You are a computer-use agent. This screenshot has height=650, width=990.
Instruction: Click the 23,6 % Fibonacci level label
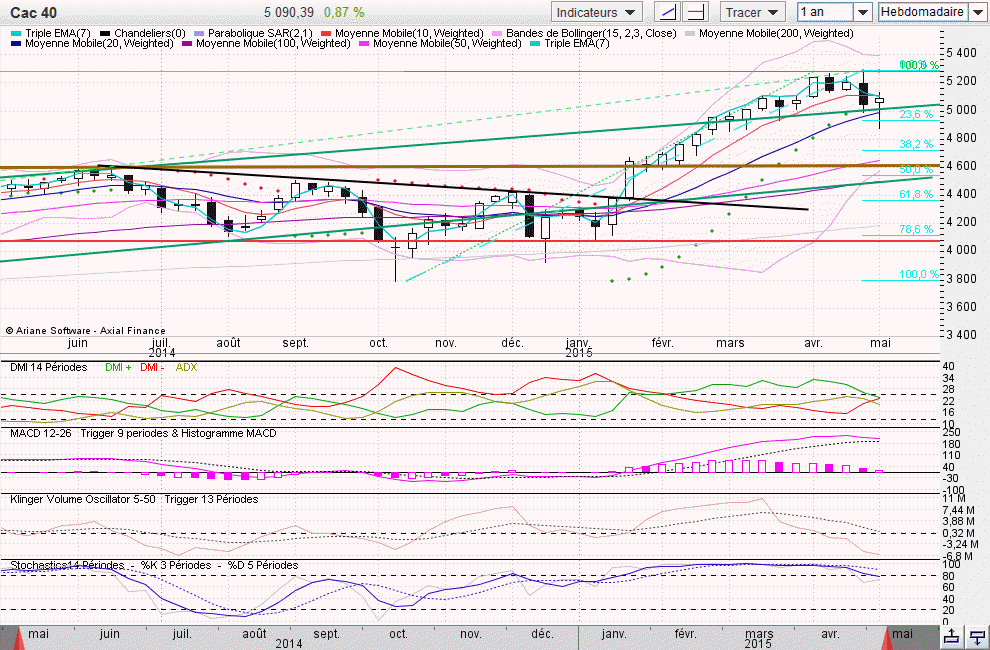point(915,114)
